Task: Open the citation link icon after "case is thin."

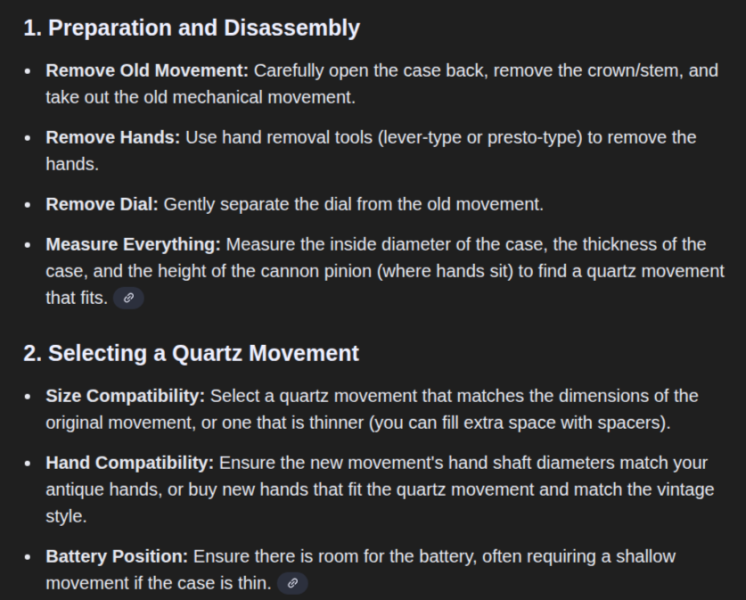Action: pos(292,583)
